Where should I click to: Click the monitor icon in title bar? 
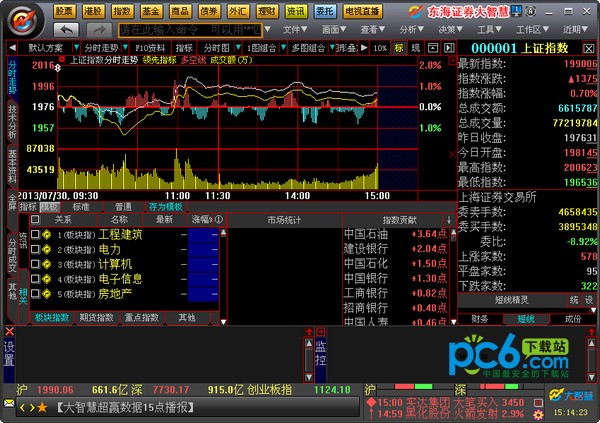point(517,11)
